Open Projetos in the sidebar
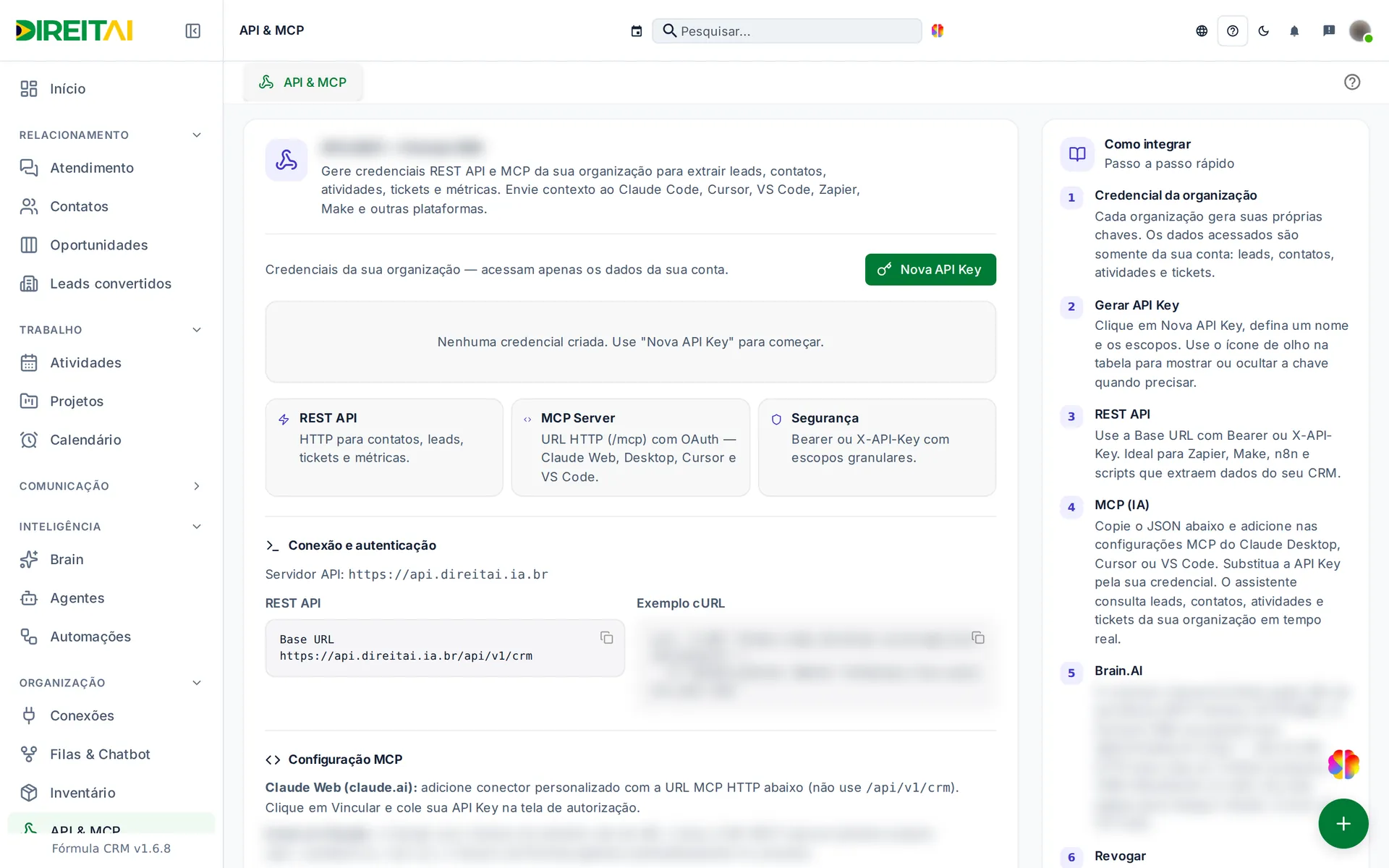 (x=111, y=401)
